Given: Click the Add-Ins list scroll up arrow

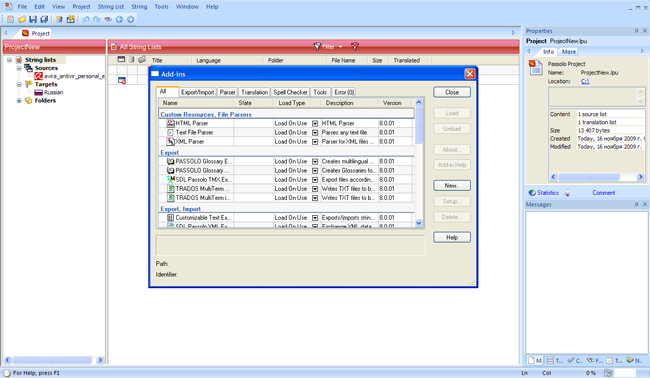Looking at the screenshot, I should tap(418, 102).
